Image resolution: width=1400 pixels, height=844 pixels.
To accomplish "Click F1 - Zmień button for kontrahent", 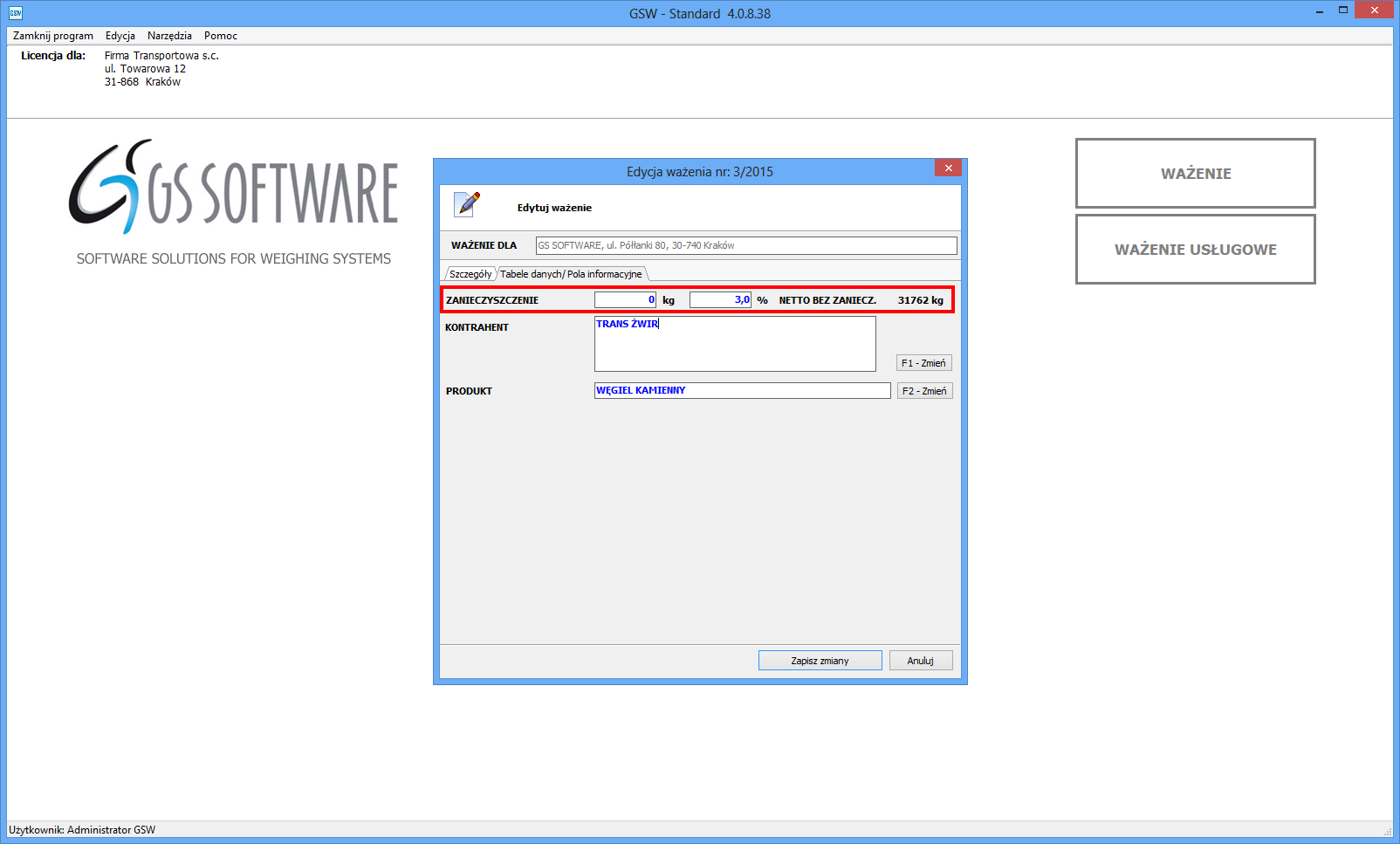I will tap(923, 363).
